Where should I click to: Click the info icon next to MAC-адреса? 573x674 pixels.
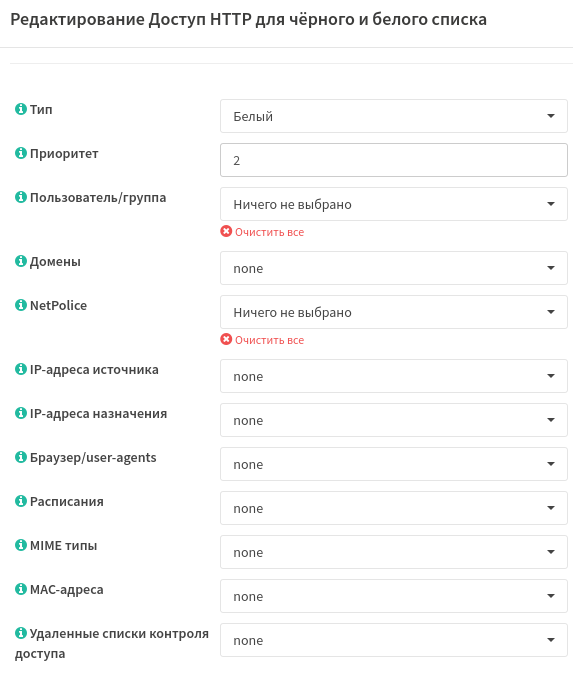point(21,589)
